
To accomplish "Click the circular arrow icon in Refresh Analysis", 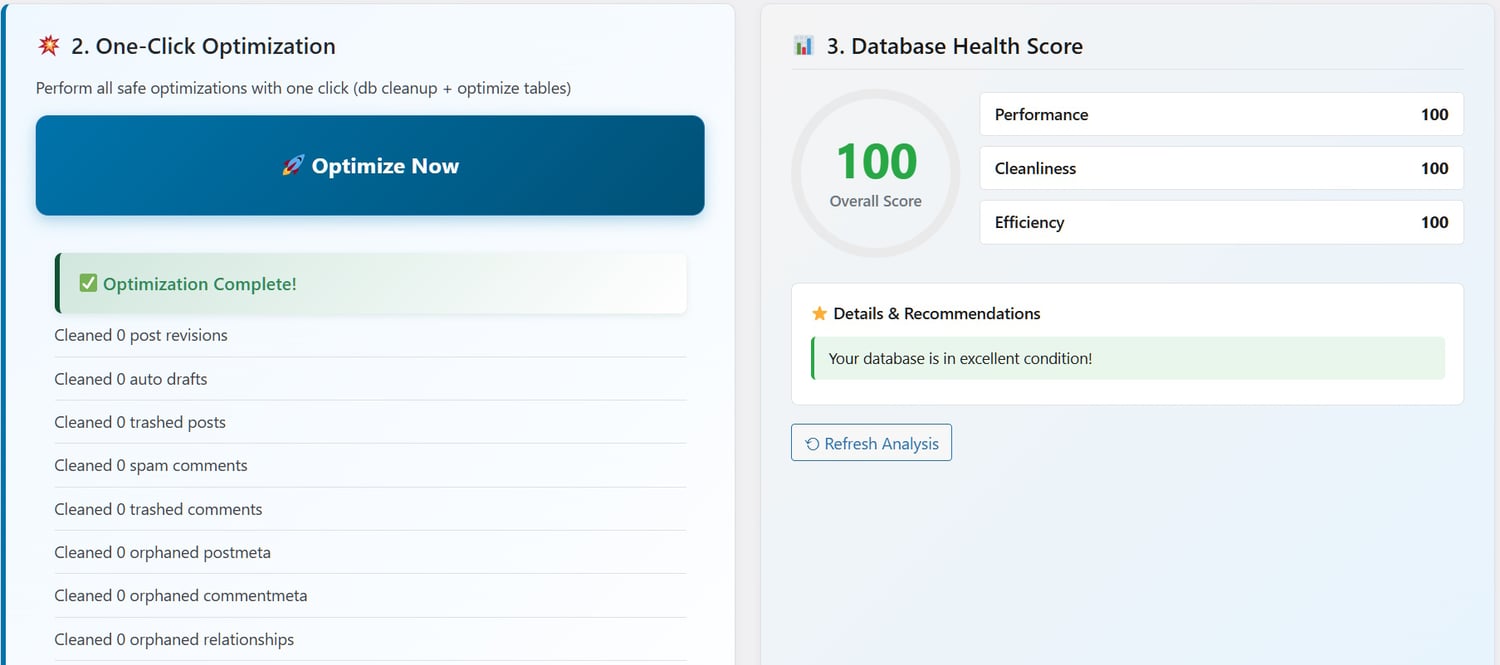I will click(812, 444).
